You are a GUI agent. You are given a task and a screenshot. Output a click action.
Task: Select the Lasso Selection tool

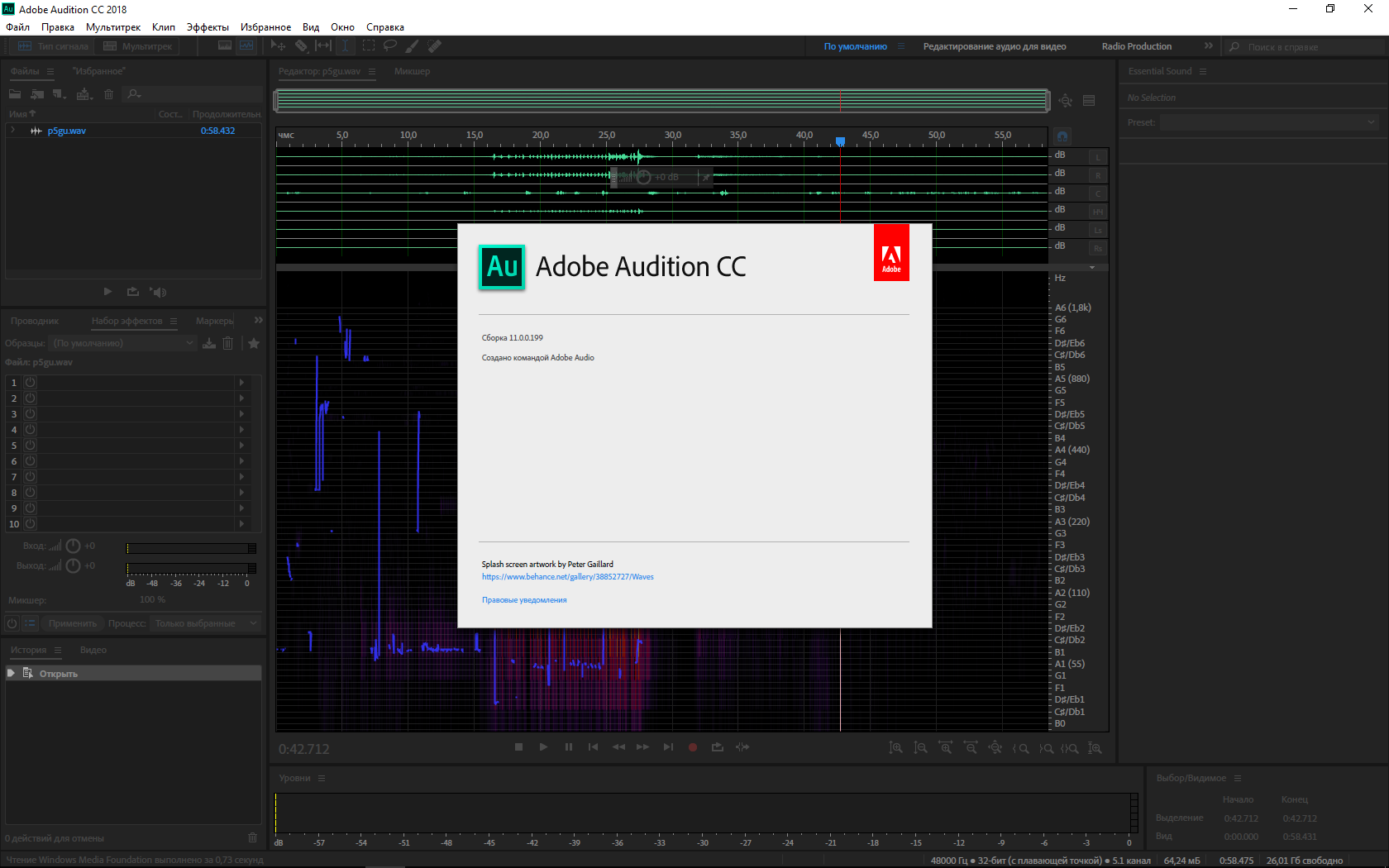[390, 46]
